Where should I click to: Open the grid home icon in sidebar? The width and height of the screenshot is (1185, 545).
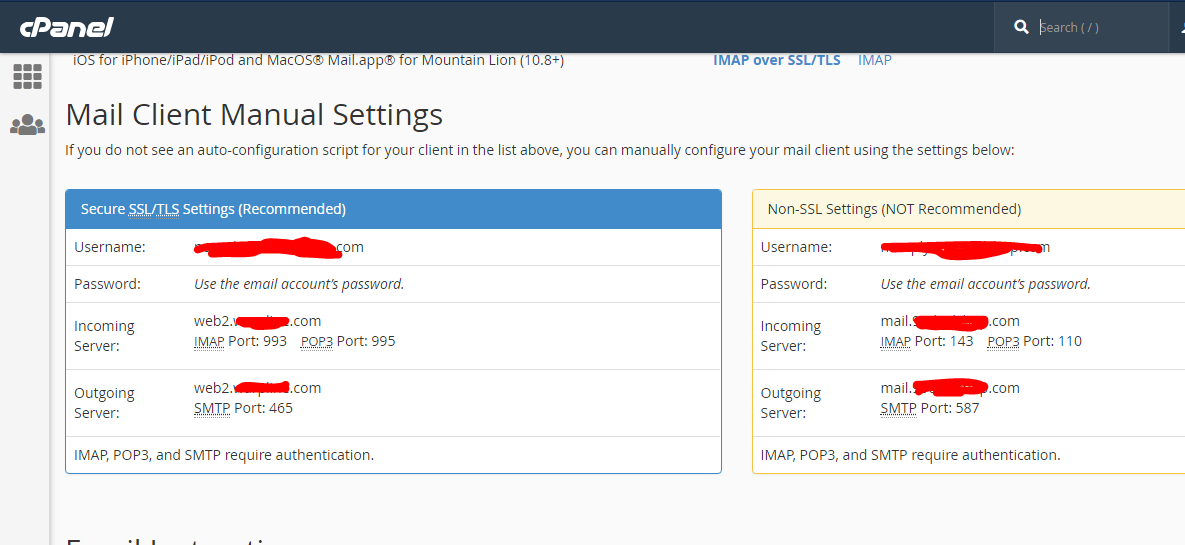[x=27, y=77]
